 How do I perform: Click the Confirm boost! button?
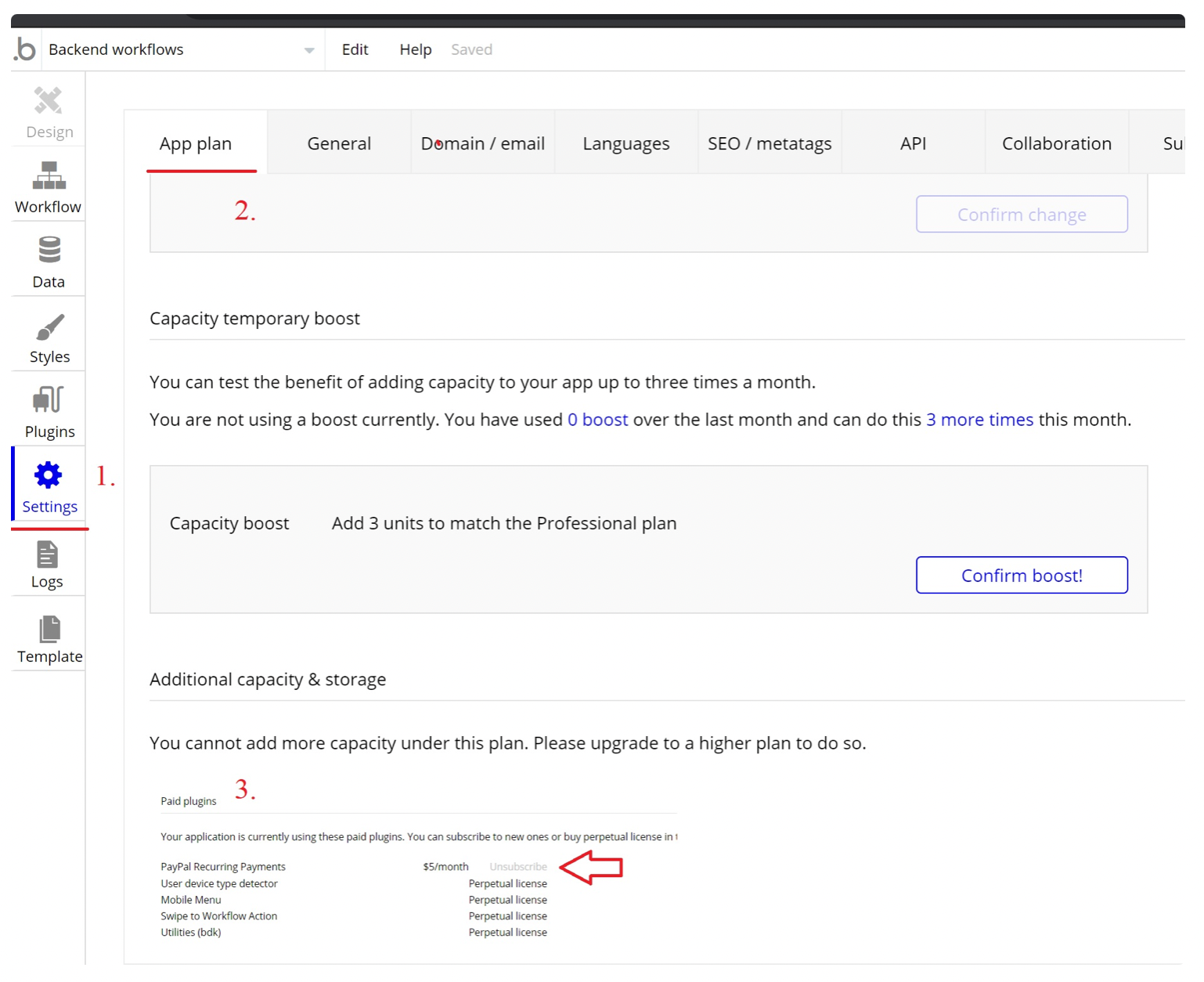1022,576
